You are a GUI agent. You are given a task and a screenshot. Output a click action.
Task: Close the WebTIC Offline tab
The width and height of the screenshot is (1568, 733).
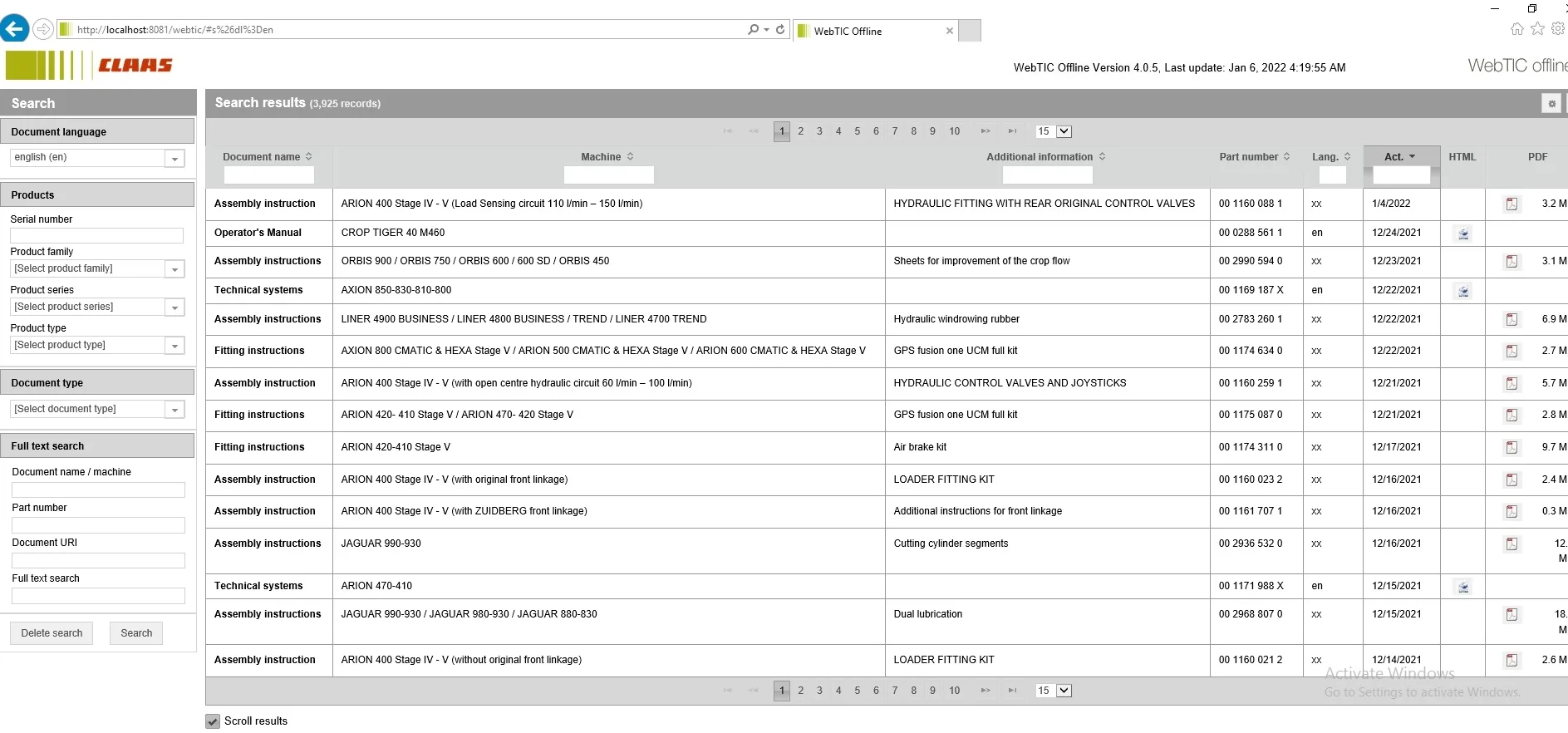coord(950,31)
